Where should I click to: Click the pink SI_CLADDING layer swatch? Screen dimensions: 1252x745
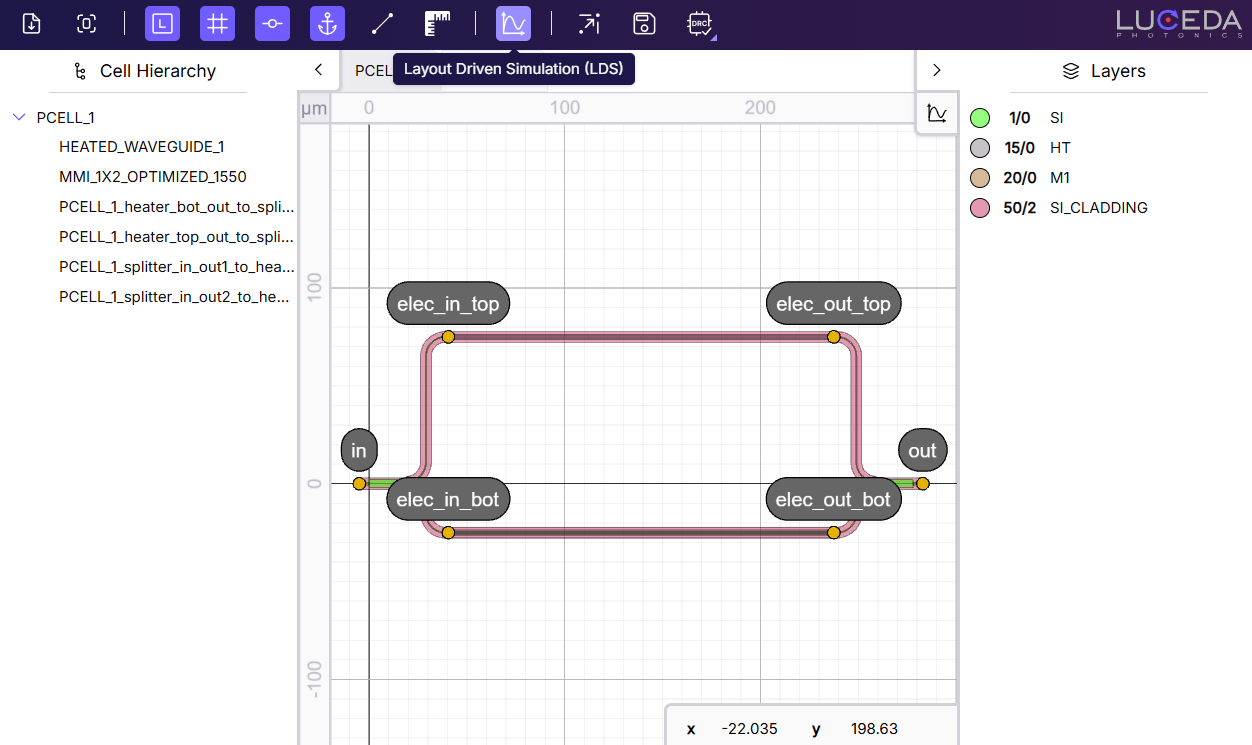click(980, 208)
